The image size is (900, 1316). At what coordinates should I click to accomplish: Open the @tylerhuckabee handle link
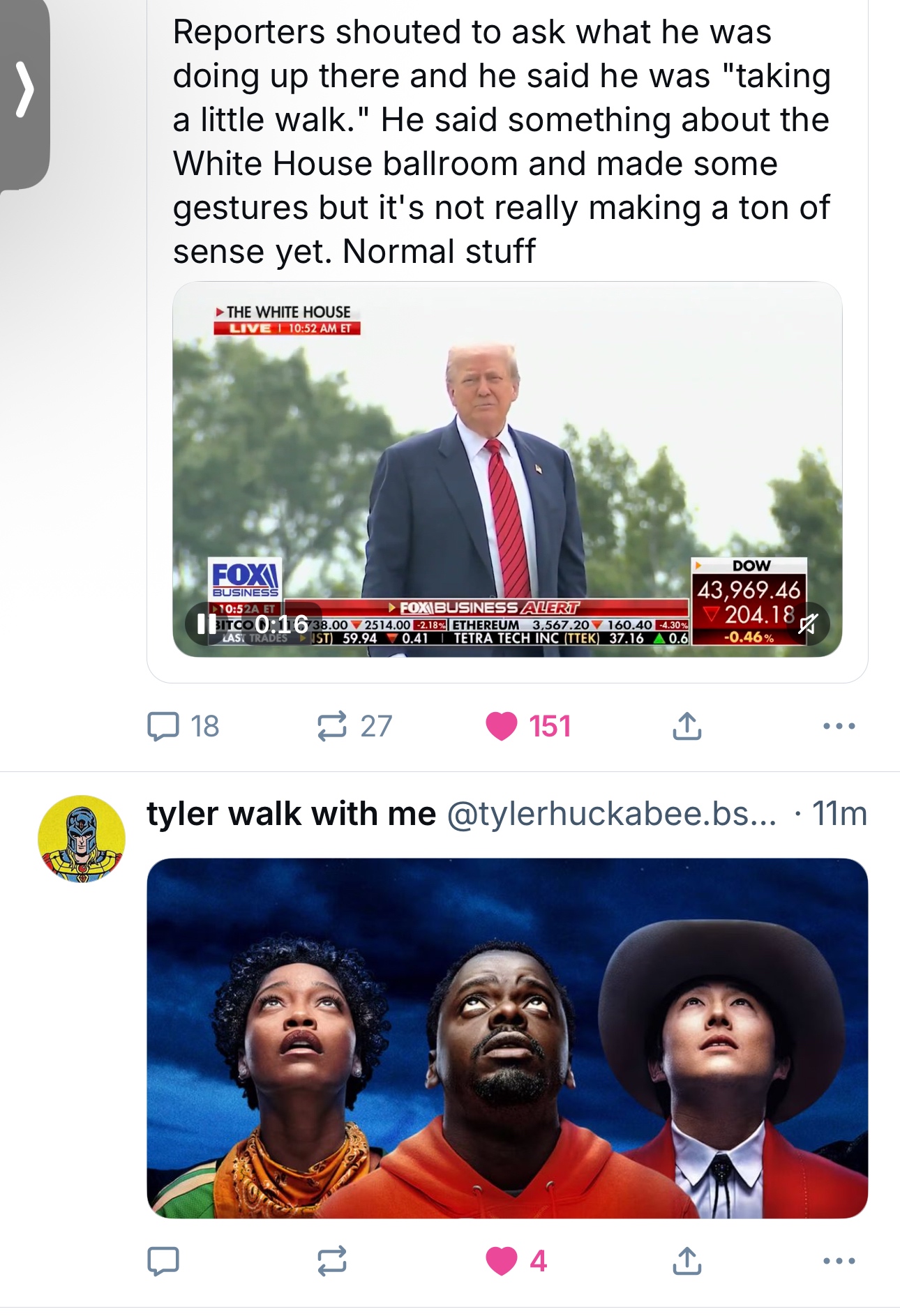coord(611,814)
